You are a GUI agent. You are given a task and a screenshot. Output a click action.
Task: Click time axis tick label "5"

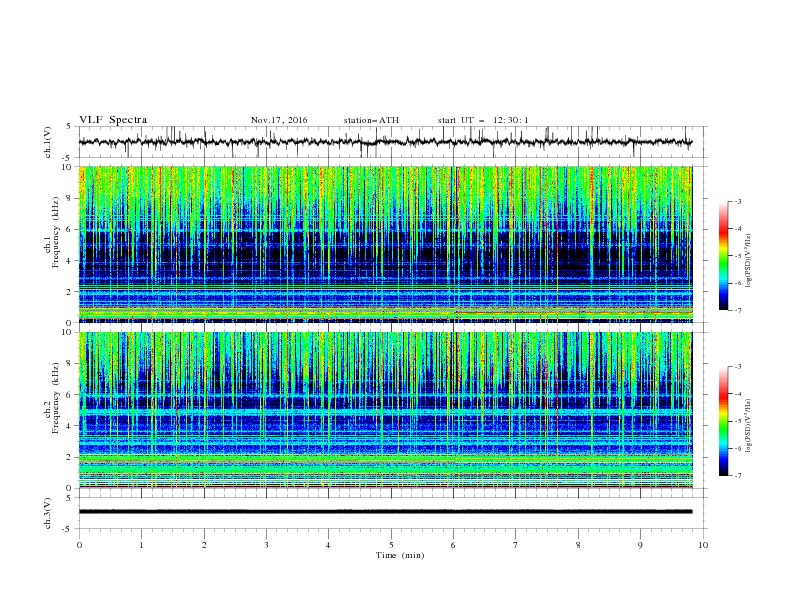391,545
